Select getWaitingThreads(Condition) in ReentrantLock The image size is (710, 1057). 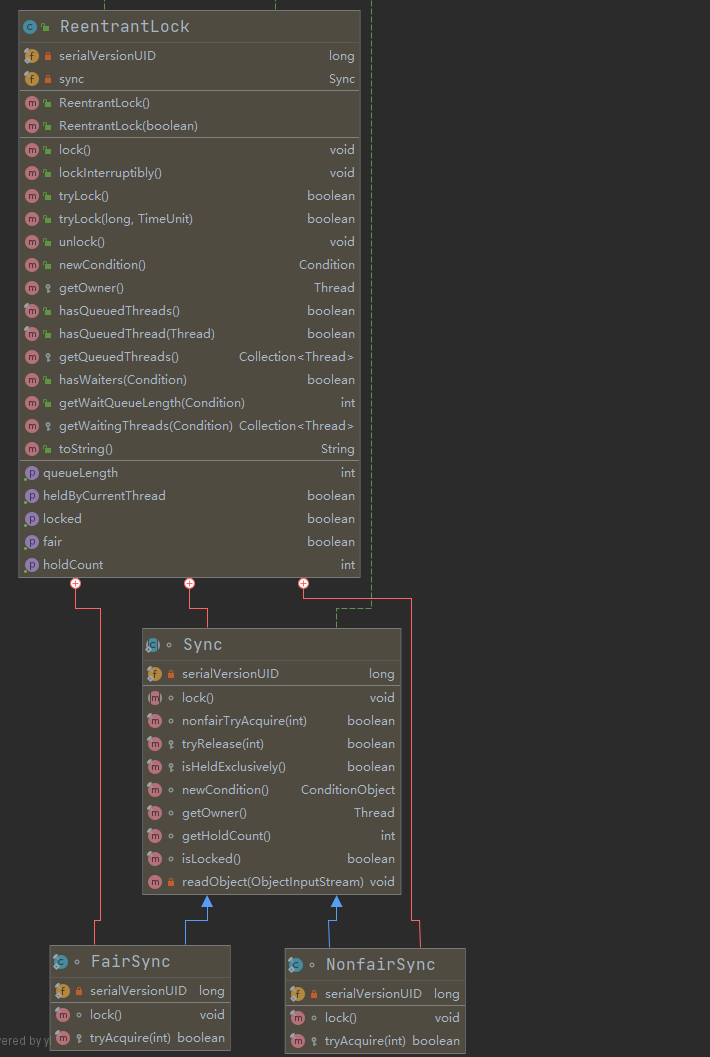pyautogui.click(x=145, y=426)
